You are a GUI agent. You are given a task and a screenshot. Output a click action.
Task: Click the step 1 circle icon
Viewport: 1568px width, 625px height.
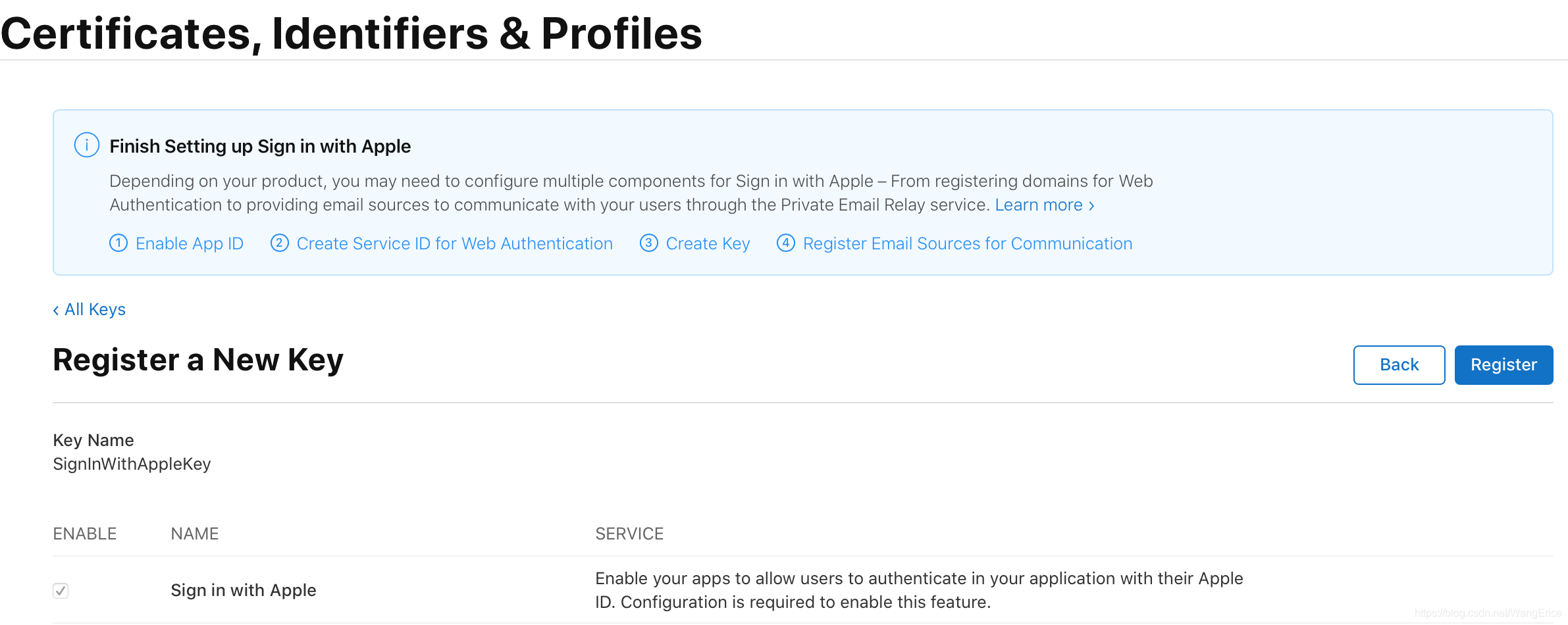[118, 243]
